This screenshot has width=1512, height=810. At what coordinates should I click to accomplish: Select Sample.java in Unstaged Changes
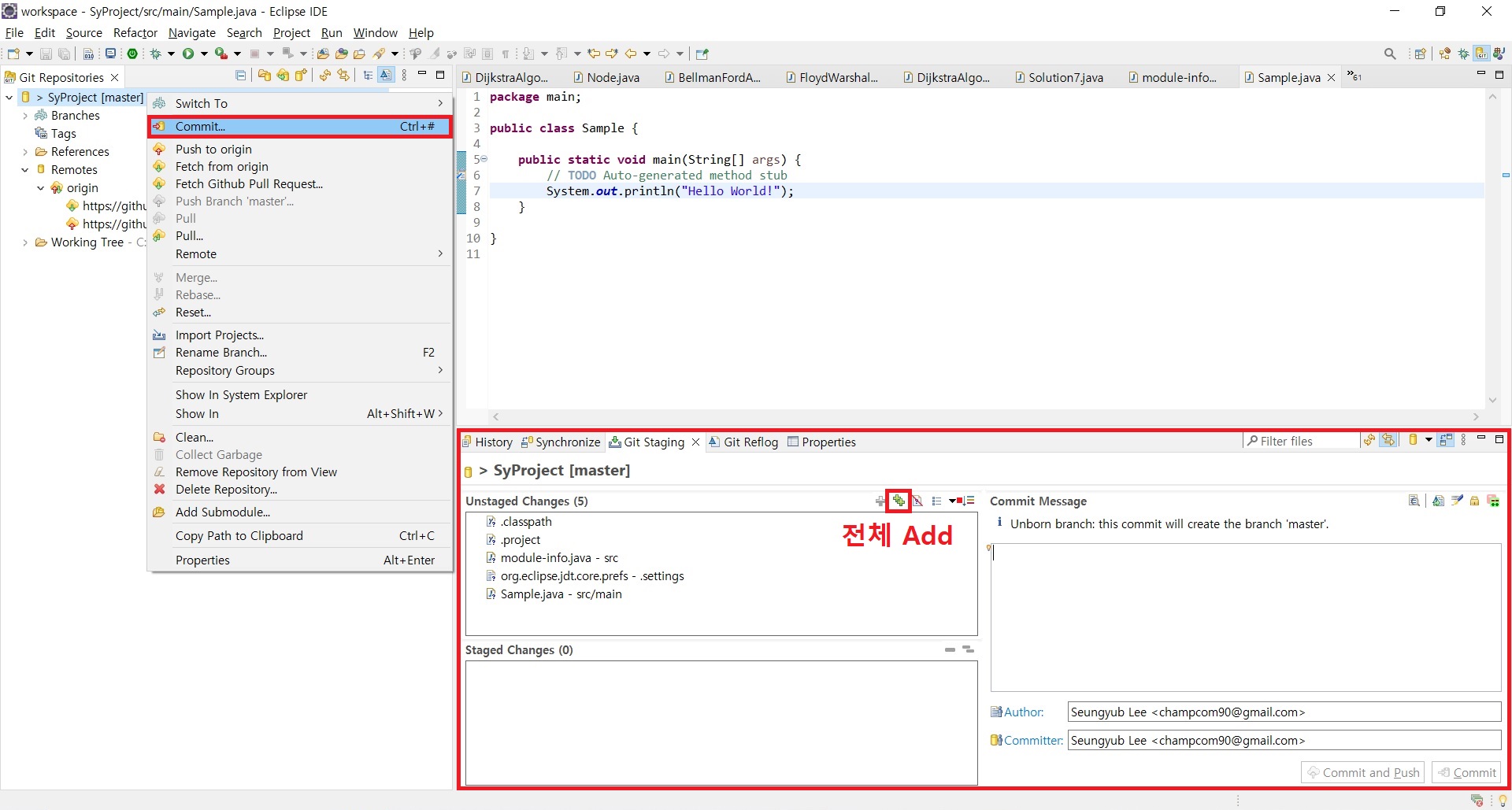(561, 594)
